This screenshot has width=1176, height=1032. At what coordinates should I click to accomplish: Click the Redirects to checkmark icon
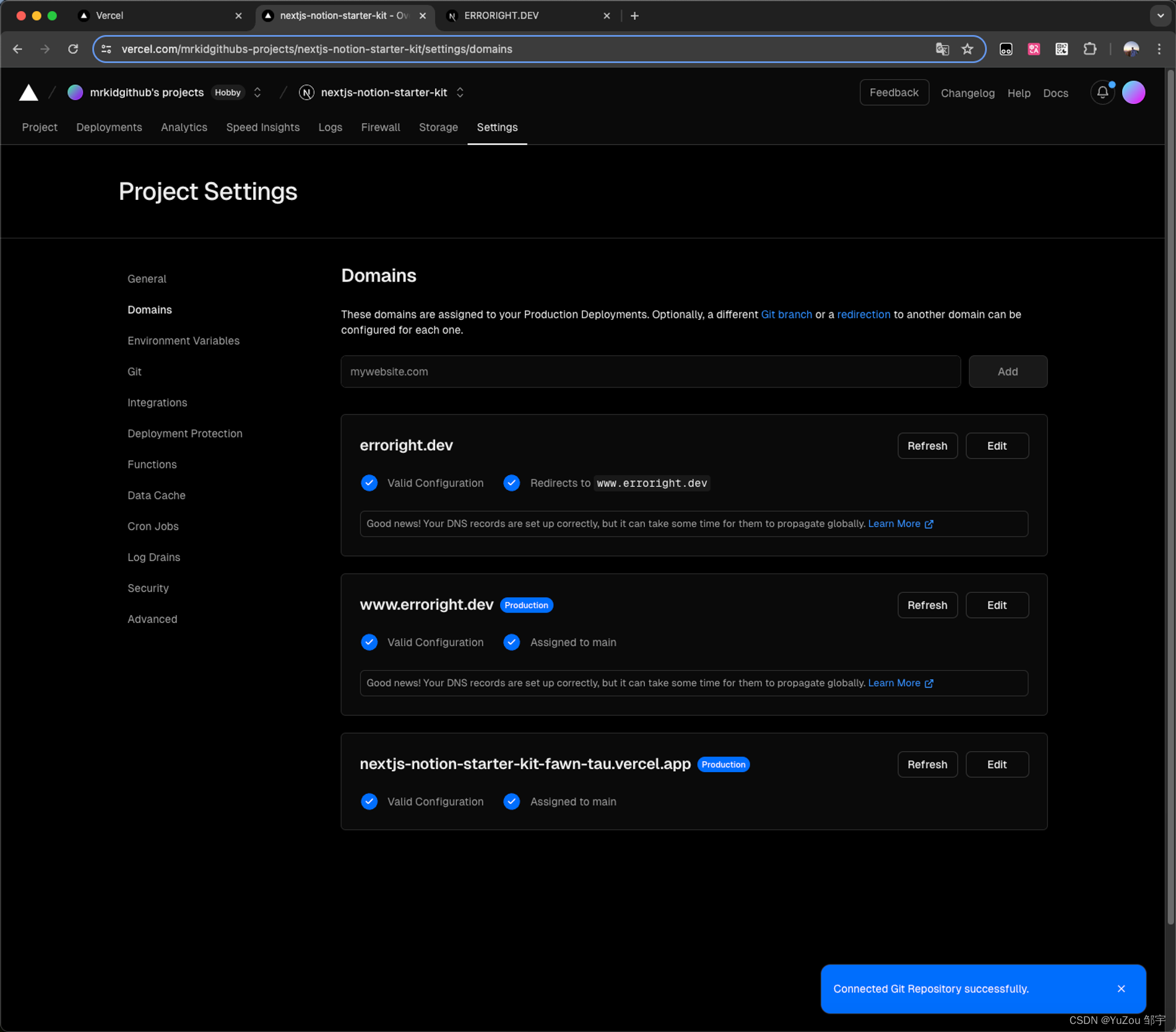tap(511, 483)
